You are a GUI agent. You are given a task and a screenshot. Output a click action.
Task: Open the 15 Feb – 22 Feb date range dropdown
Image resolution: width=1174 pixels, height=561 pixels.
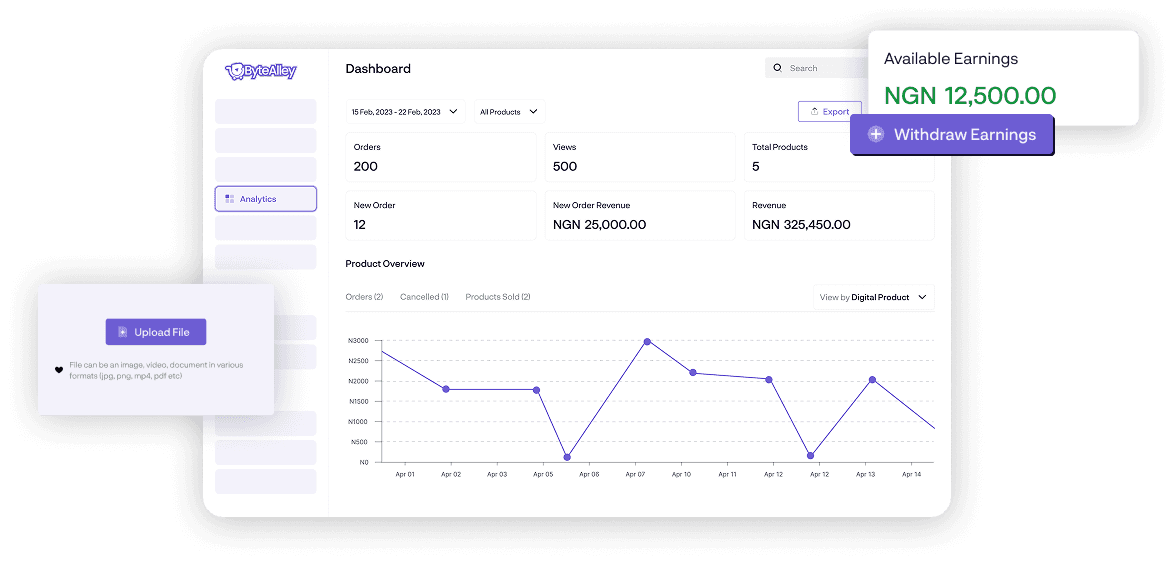click(x=405, y=112)
